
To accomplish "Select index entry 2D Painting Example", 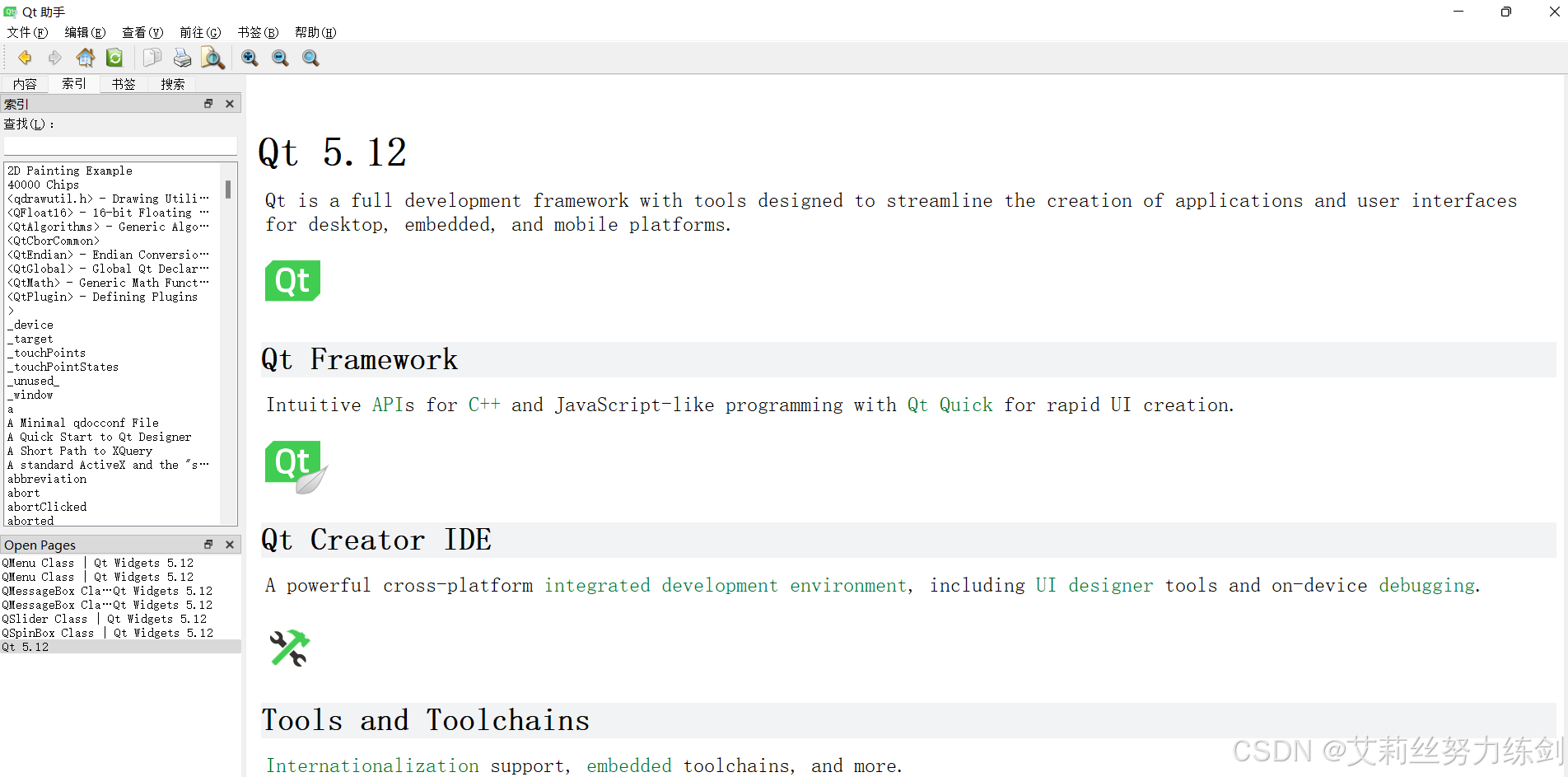I will [x=70, y=171].
